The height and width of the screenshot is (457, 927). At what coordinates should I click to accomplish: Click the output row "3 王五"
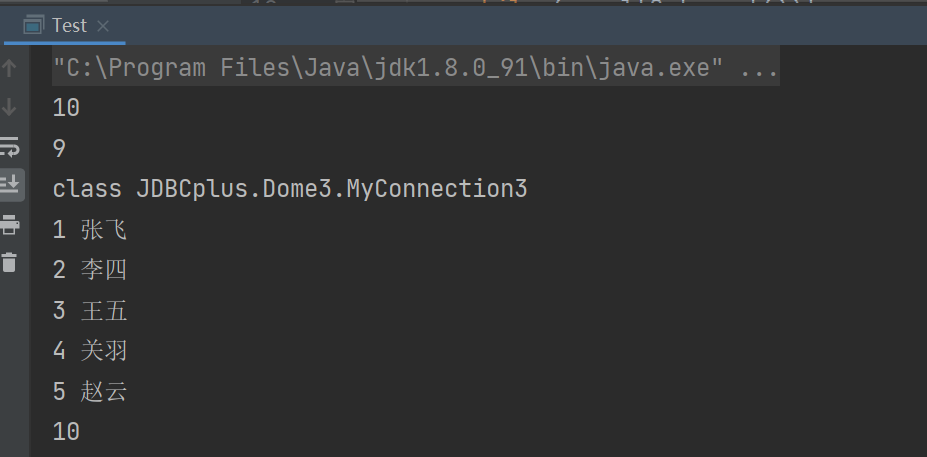(90, 311)
